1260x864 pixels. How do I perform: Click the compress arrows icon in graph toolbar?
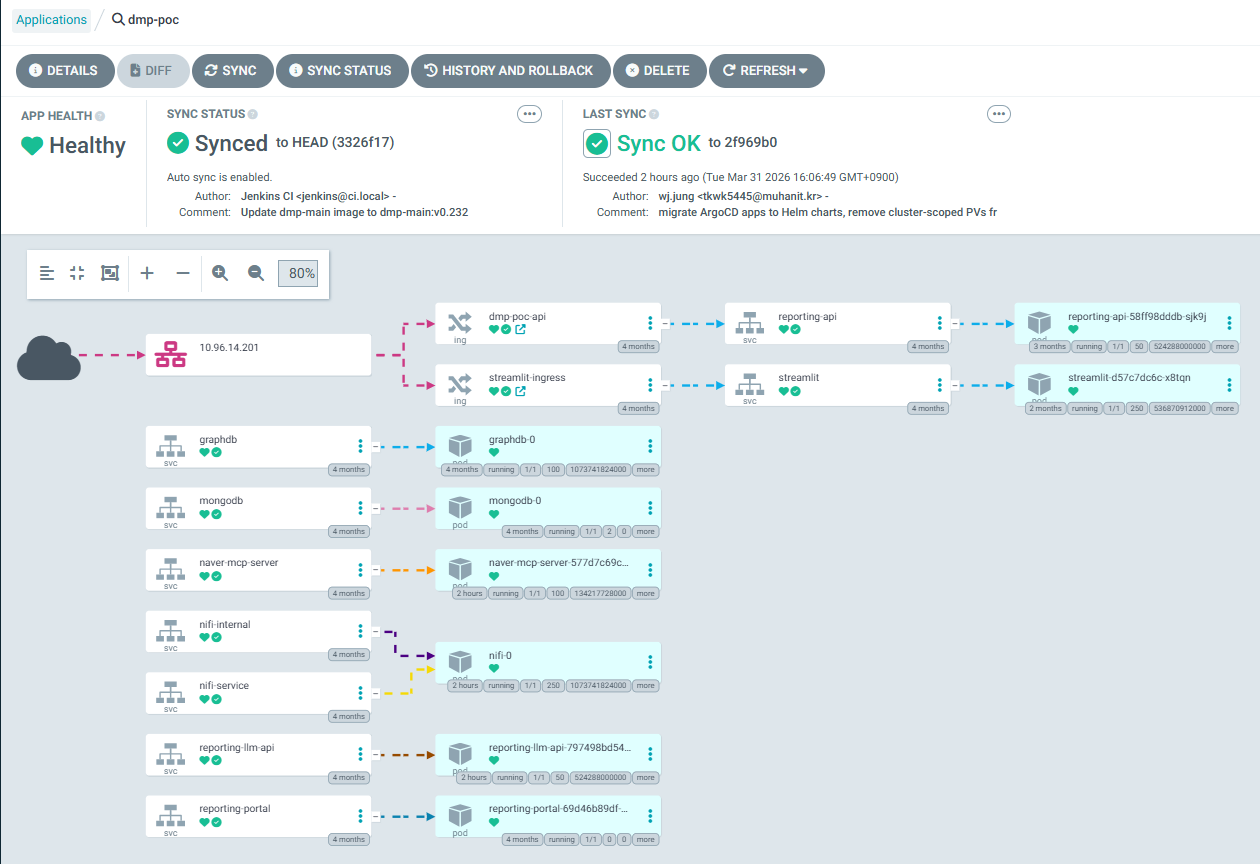pos(77,273)
